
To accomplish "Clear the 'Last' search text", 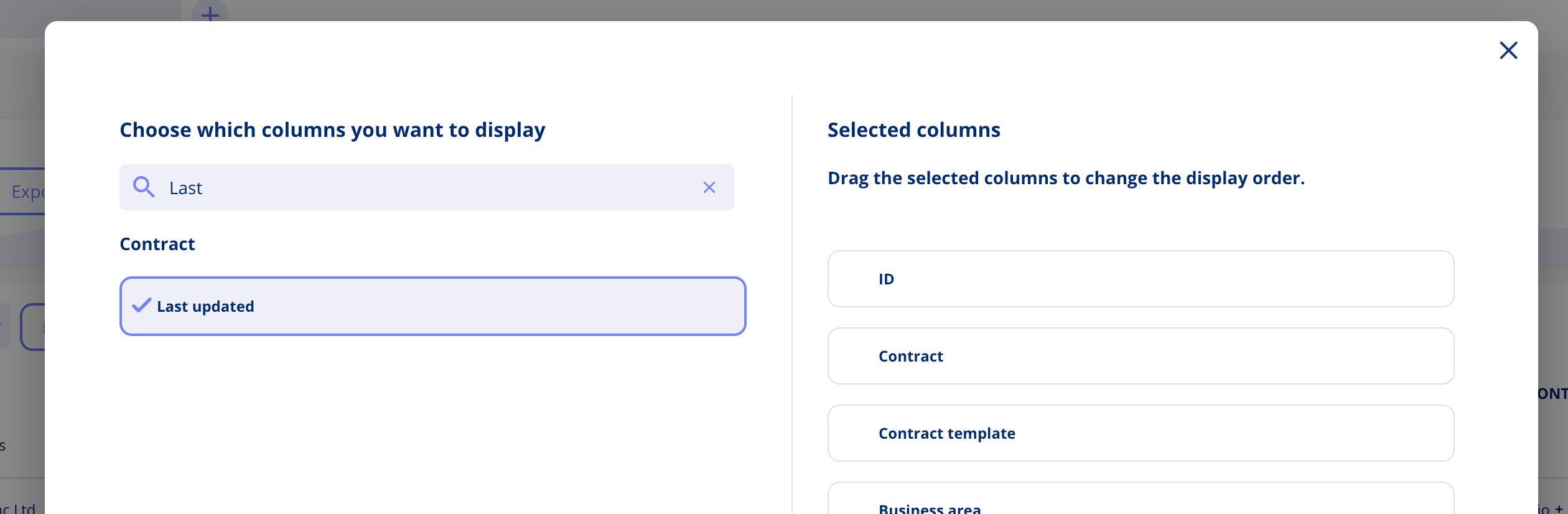I will tap(709, 187).
